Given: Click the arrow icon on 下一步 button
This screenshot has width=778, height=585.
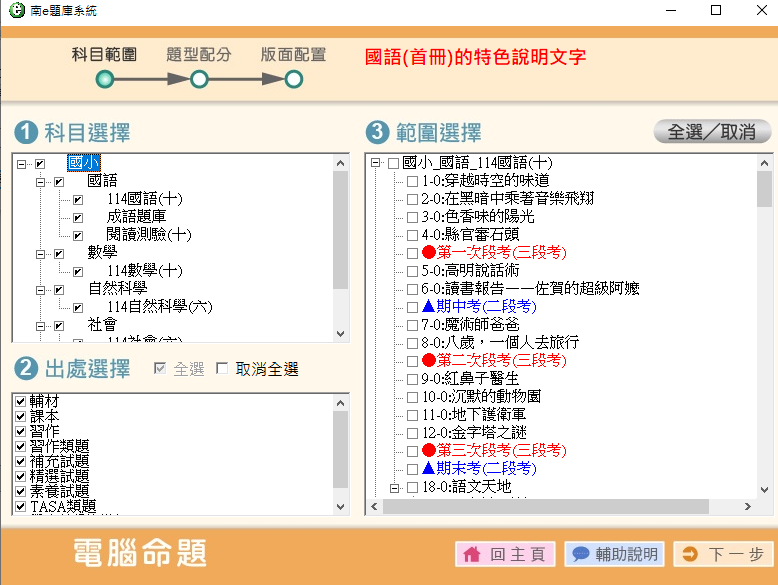Looking at the screenshot, I should coord(689,554).
